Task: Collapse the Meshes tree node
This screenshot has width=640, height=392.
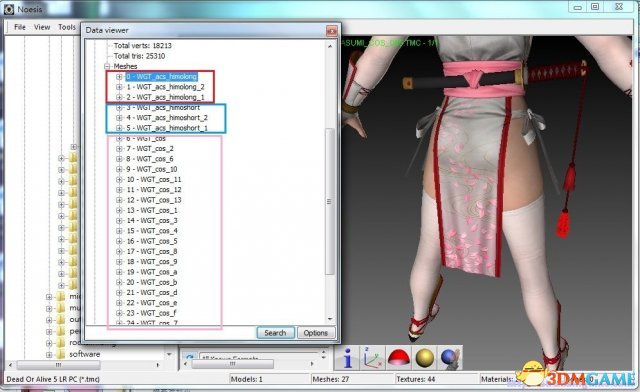Action: coord(107,66)
